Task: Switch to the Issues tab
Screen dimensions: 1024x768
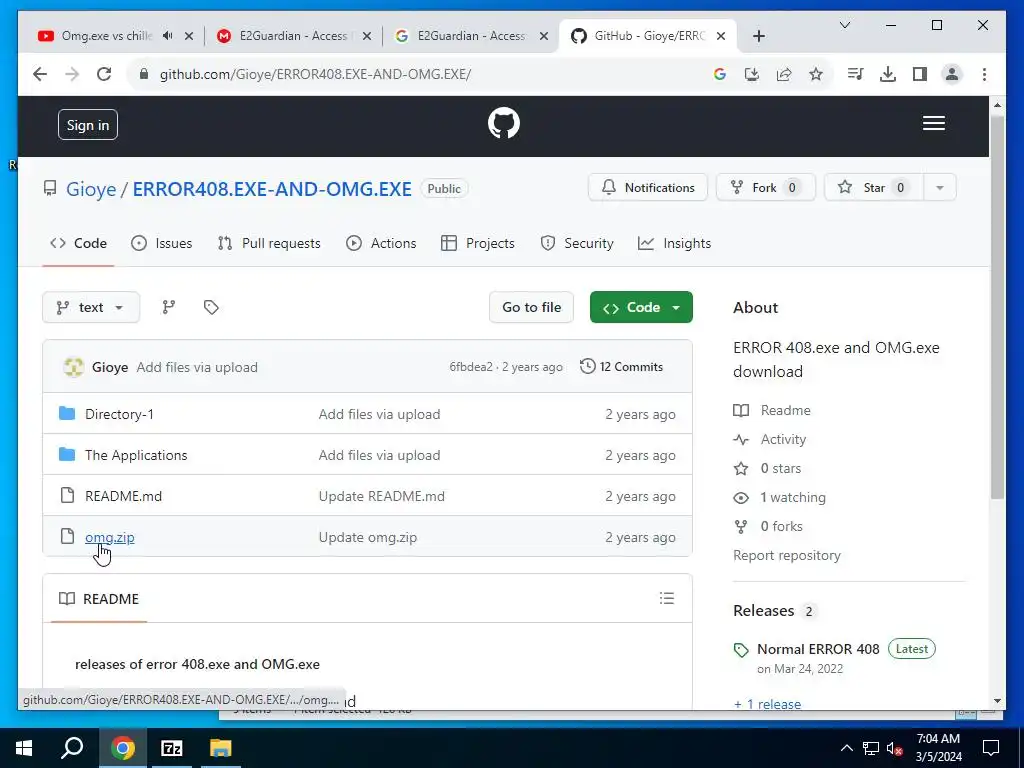Action: click(x=161, y=243)
